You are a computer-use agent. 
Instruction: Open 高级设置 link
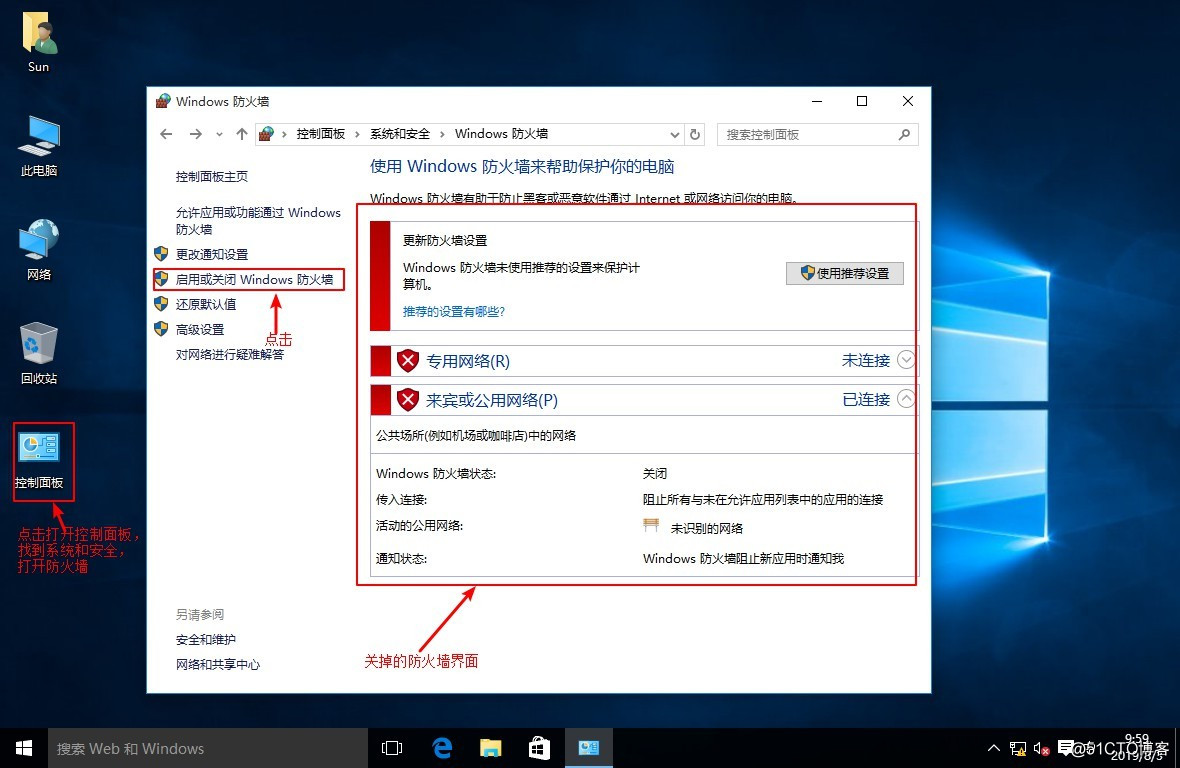coord(199,329)
